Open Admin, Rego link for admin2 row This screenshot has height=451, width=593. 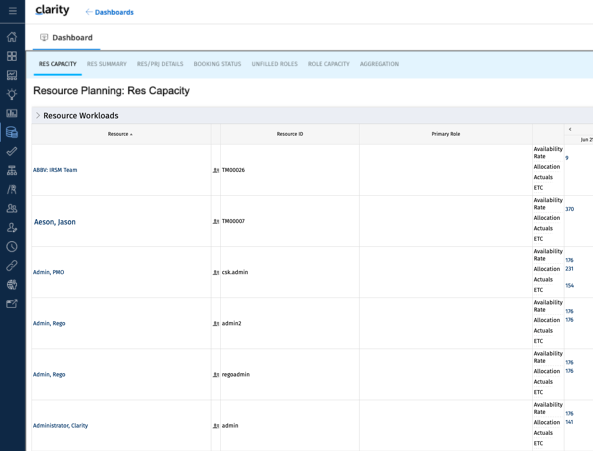49,323
